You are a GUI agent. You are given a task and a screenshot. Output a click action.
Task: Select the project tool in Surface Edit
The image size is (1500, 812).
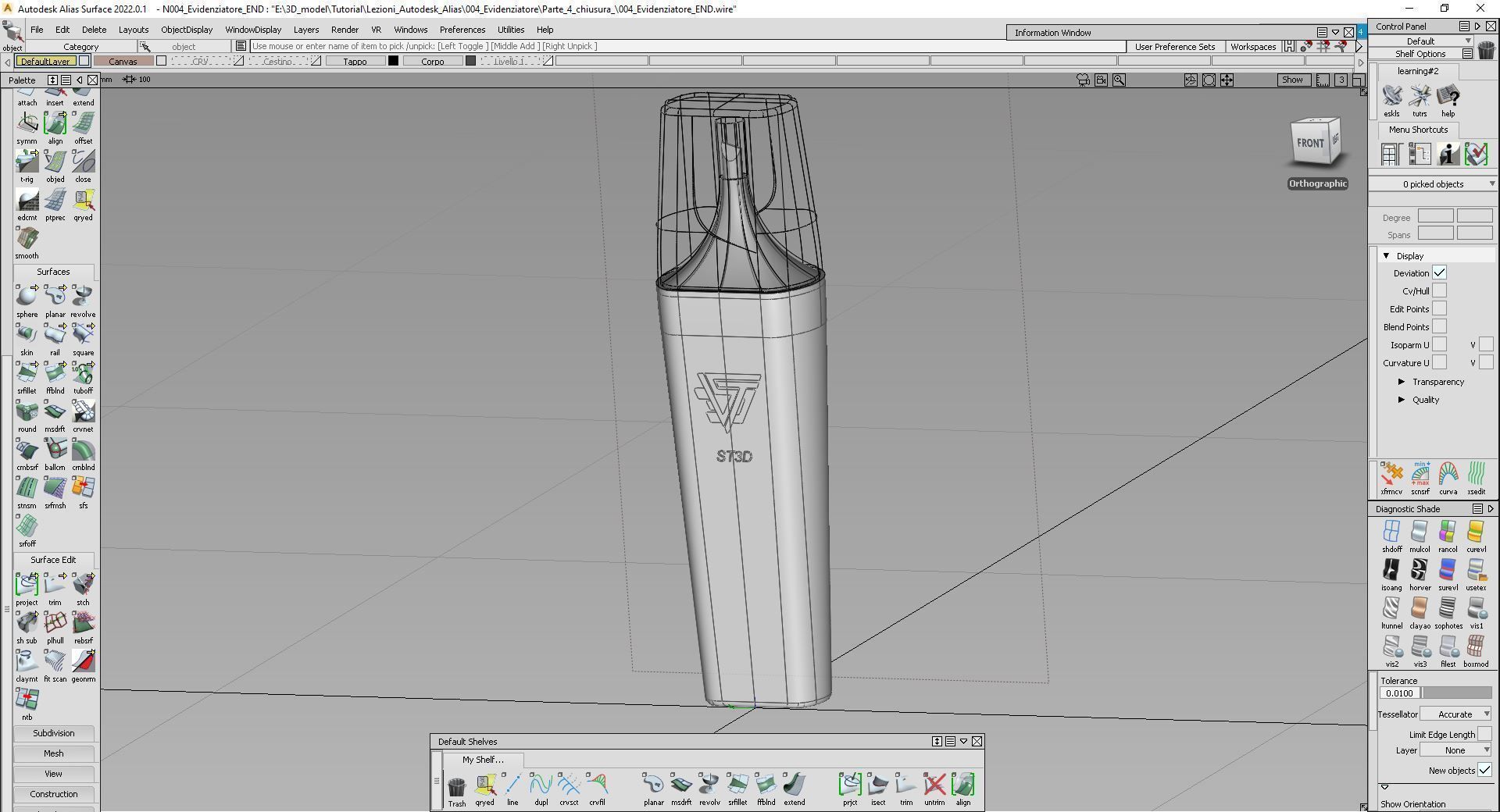[x=27, y=584]
